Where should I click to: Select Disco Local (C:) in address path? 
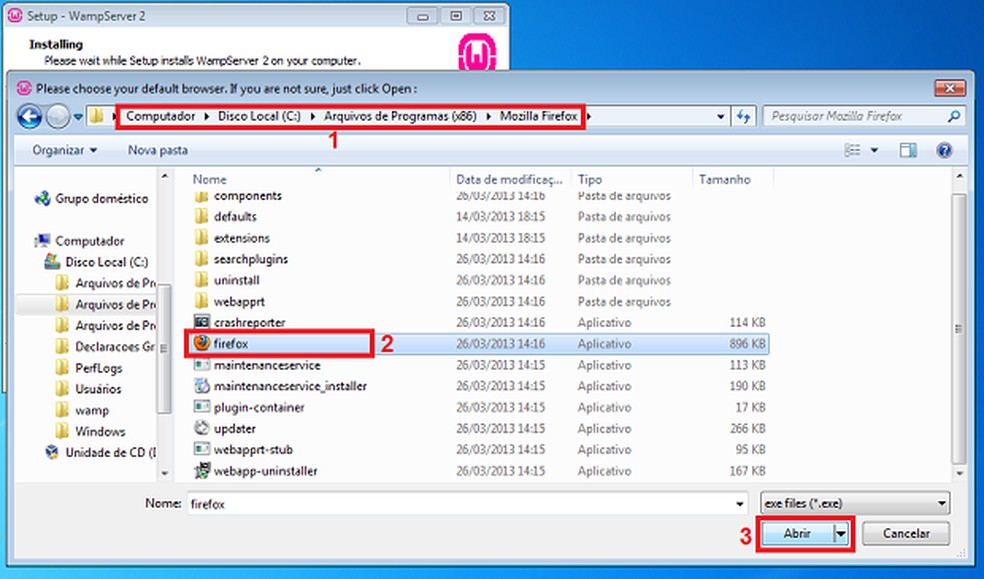pos(259,116)
